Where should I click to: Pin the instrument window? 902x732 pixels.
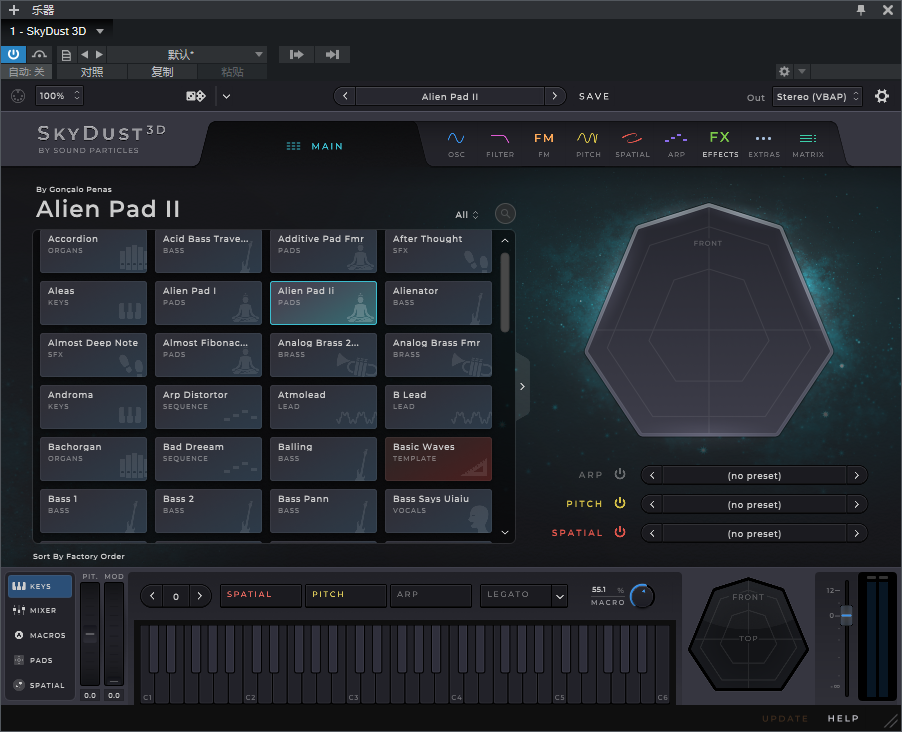(861, 10)
